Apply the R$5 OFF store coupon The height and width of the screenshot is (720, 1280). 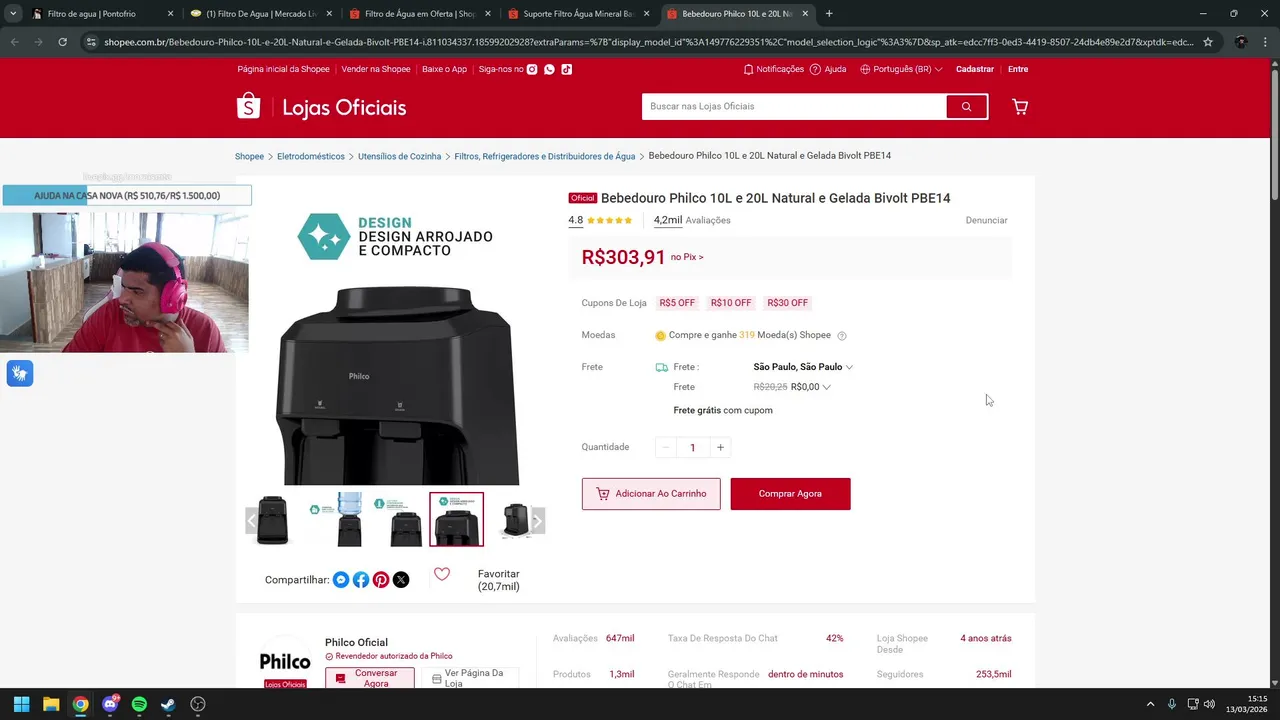click(x=677, y=303)
